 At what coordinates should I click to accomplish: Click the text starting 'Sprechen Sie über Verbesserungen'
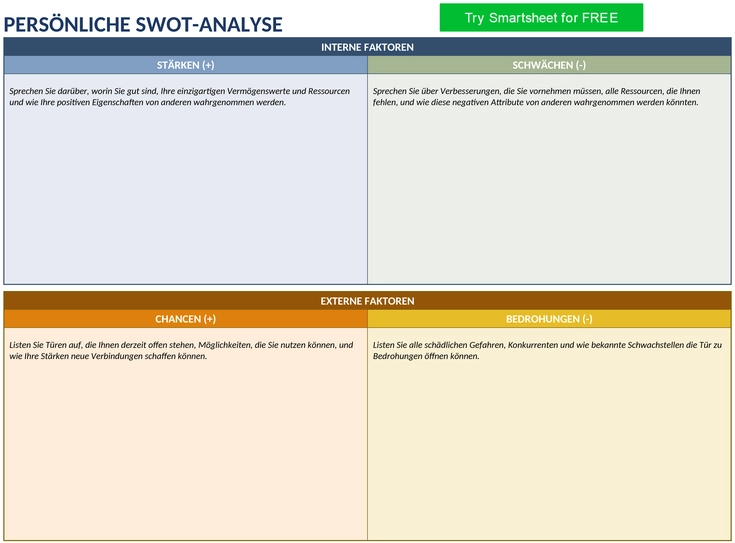(x=536, y=97)
